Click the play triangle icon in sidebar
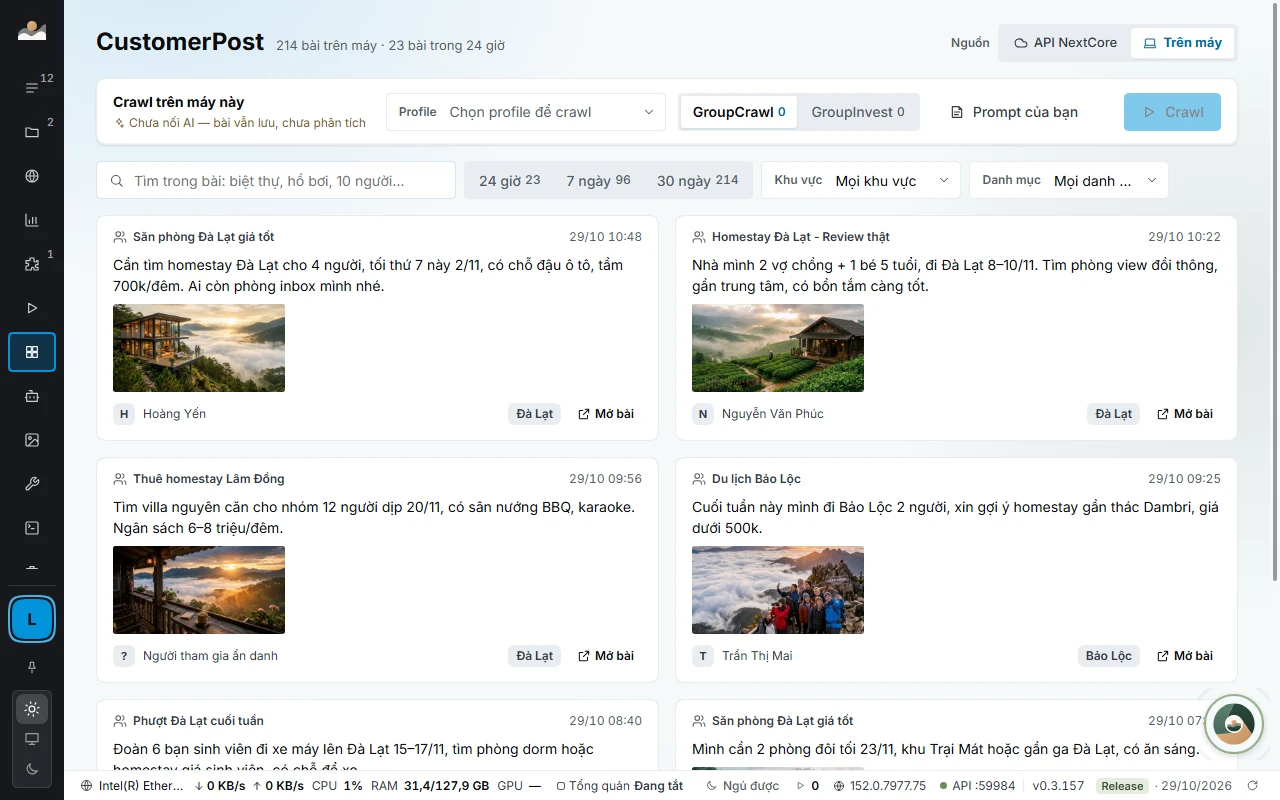 (32, 308)
